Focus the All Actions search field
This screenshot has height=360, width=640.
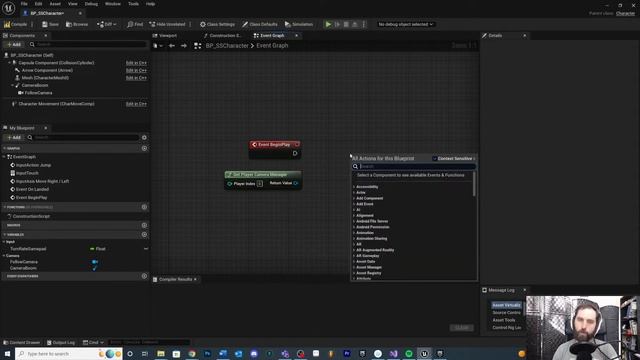pyautogui.click(x=414, y=167)
